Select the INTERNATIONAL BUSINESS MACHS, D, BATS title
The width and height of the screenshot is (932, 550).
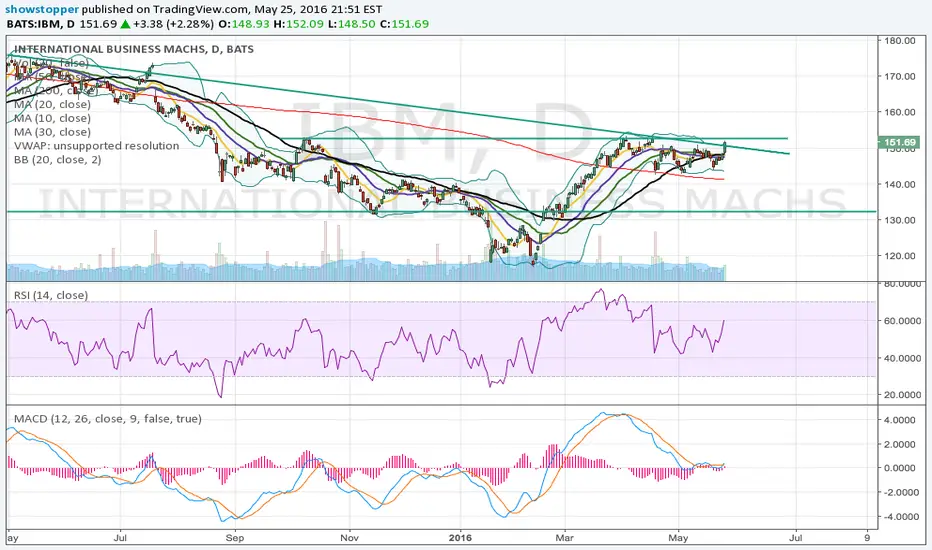134,49
